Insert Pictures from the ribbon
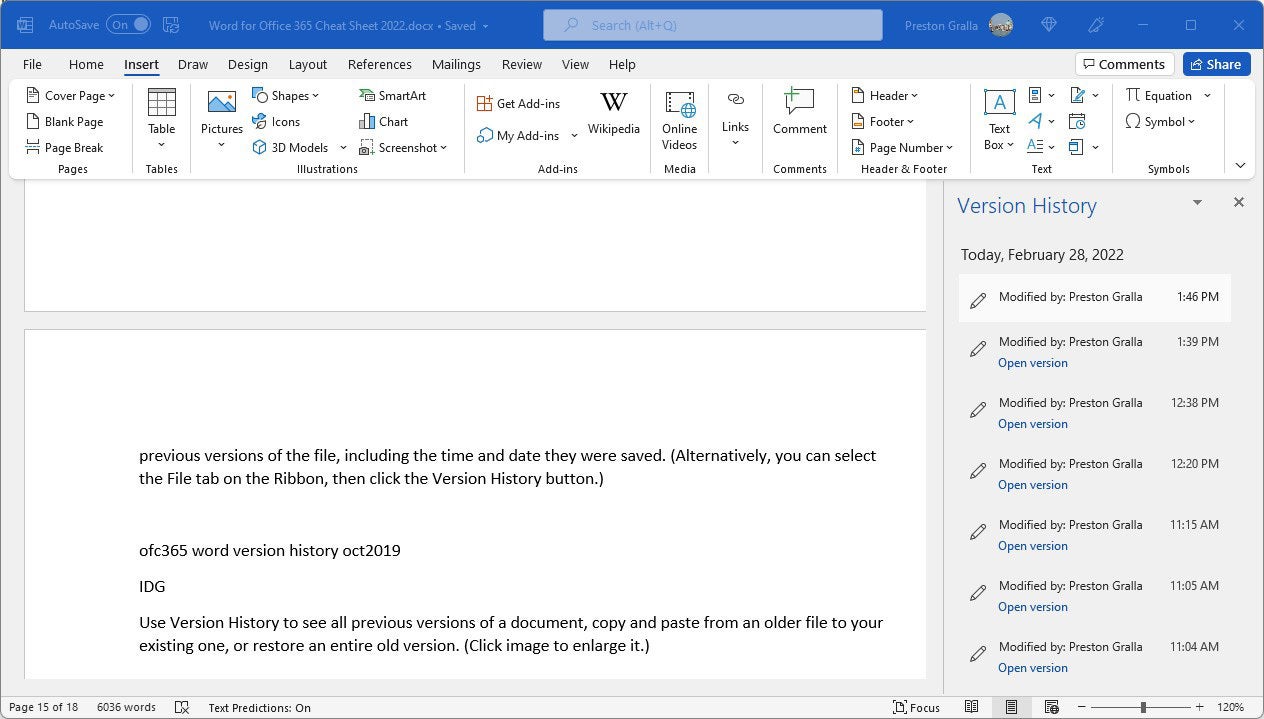The height and width of the screenshot is (719, 1264). [222, 119]
